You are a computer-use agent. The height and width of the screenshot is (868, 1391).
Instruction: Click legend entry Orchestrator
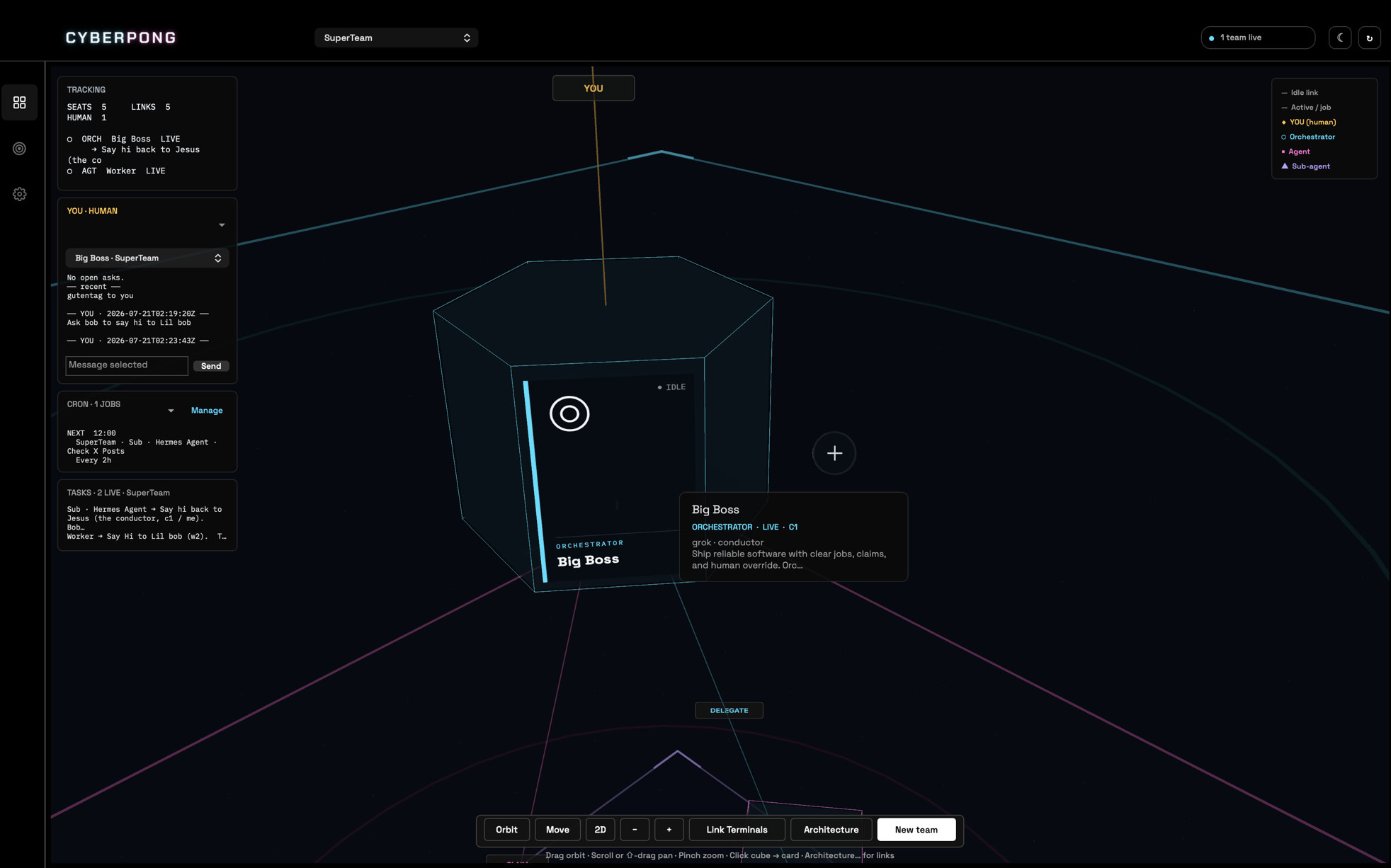coord(1308,137)
